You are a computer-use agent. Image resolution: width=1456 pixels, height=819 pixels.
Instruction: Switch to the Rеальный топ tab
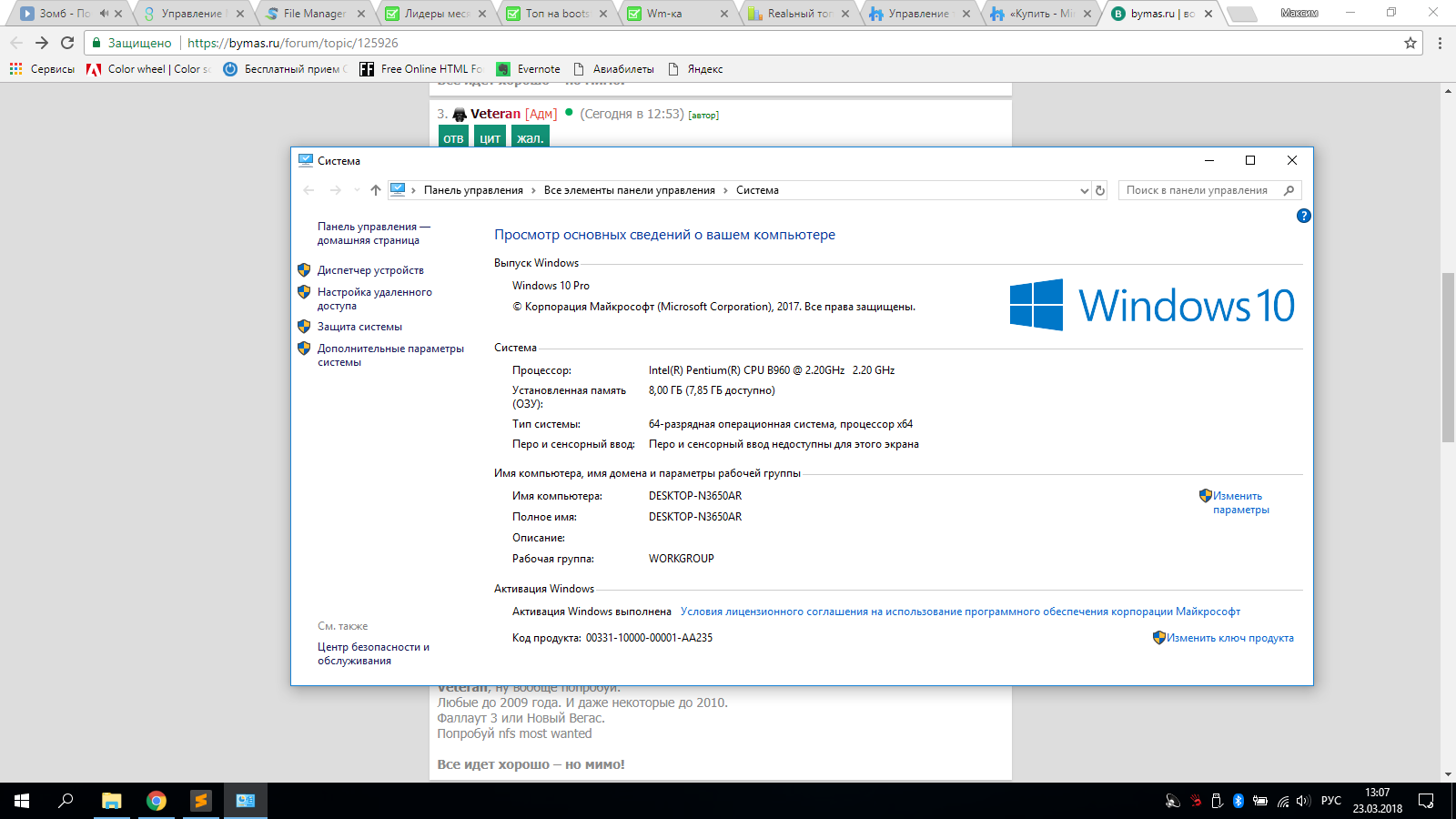coord(799,14)
